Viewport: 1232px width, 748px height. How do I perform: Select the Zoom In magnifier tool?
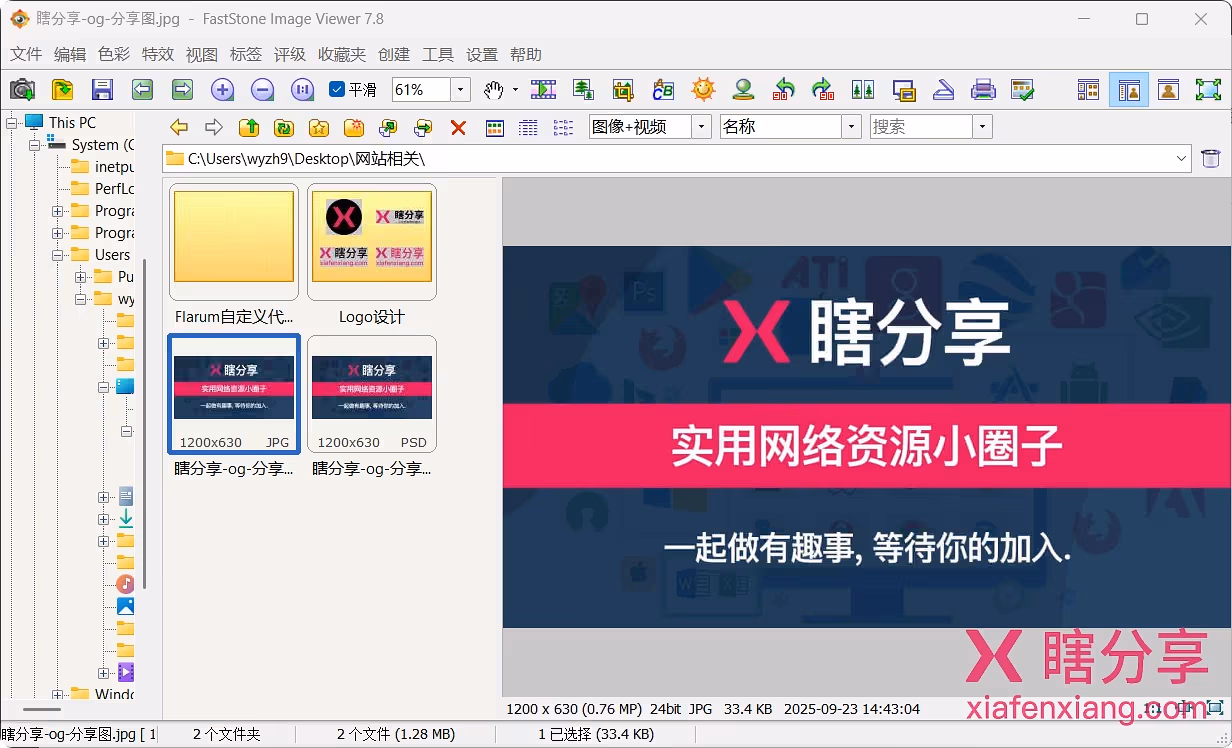[222, 89]
